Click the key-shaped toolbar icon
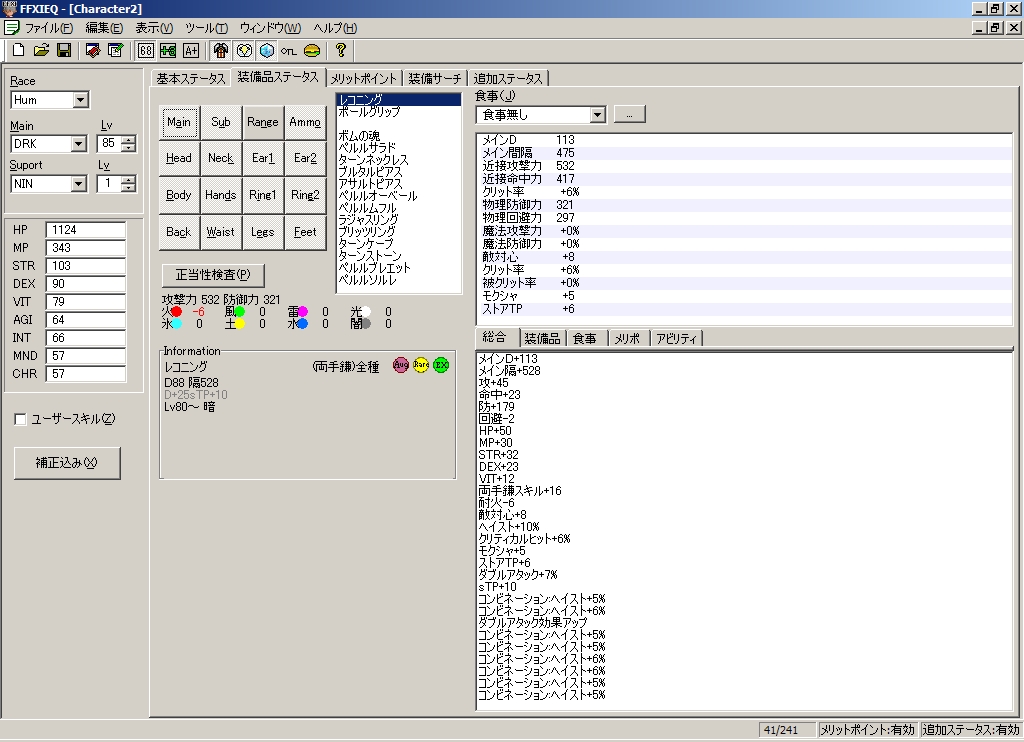1024x742 pixels. click(289, 51)
